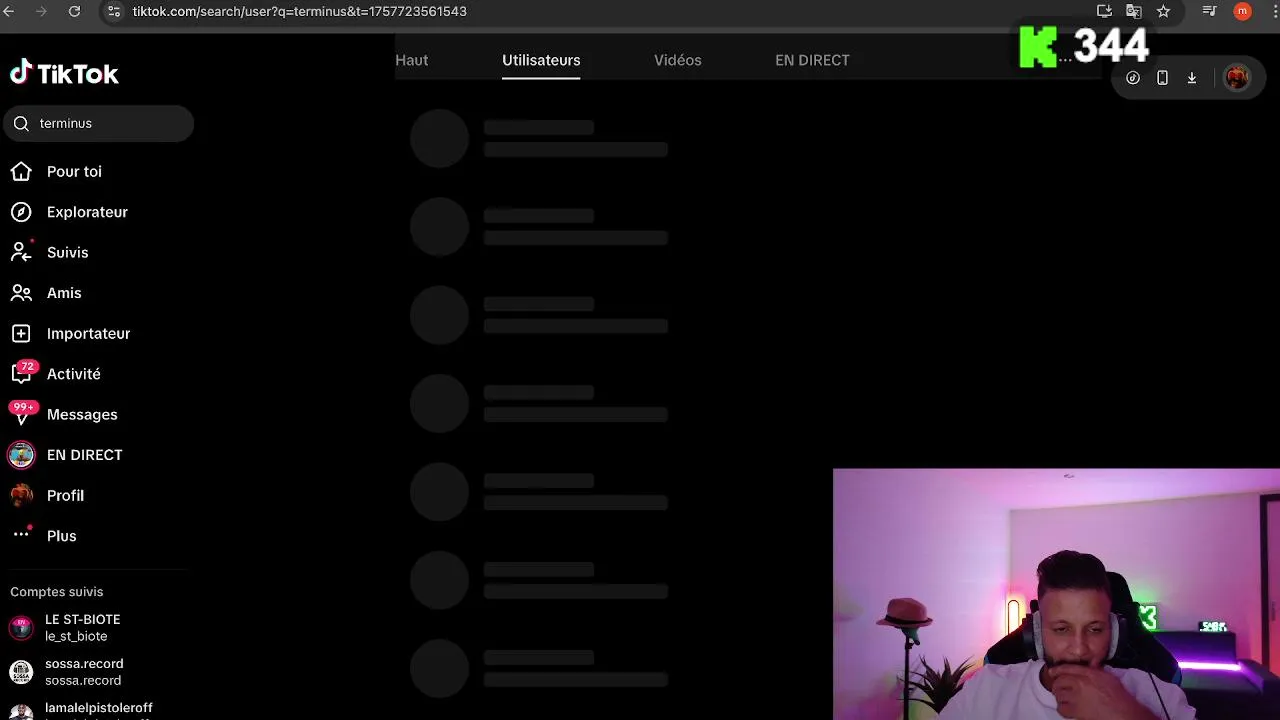Switch to the Haut tab
This screenshot has height=720, width=1280.
click(411, 60)
